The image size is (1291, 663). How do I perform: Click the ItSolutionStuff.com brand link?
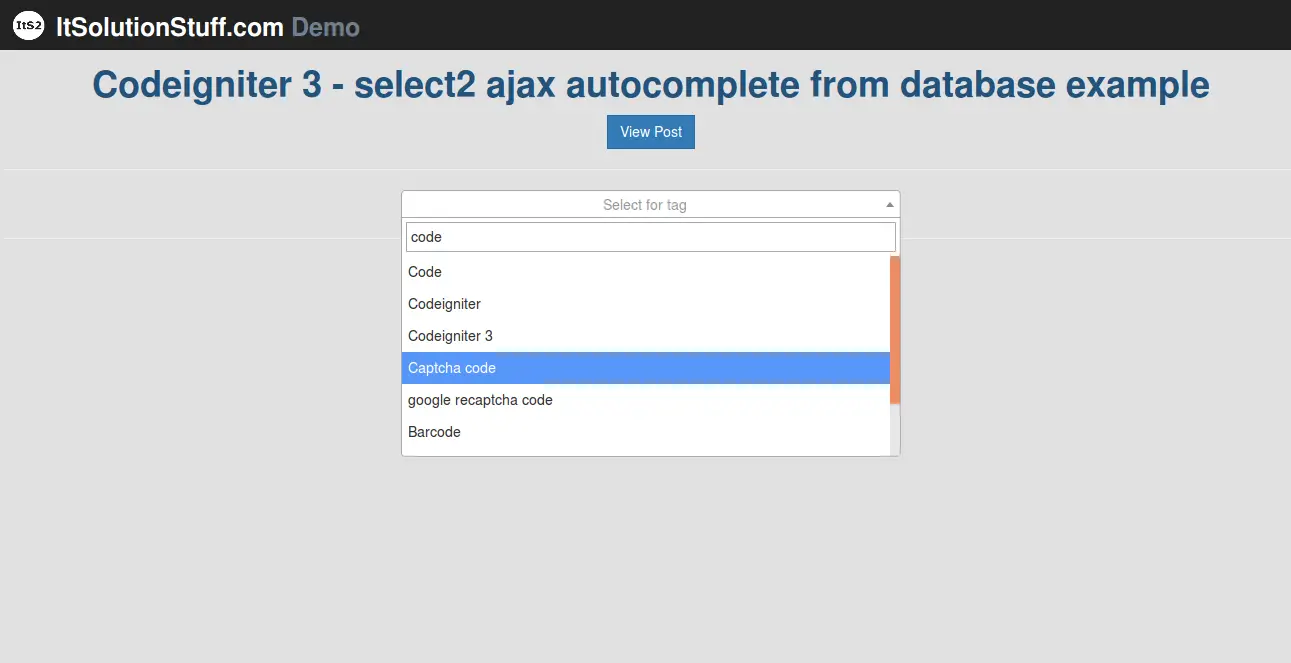168,27
